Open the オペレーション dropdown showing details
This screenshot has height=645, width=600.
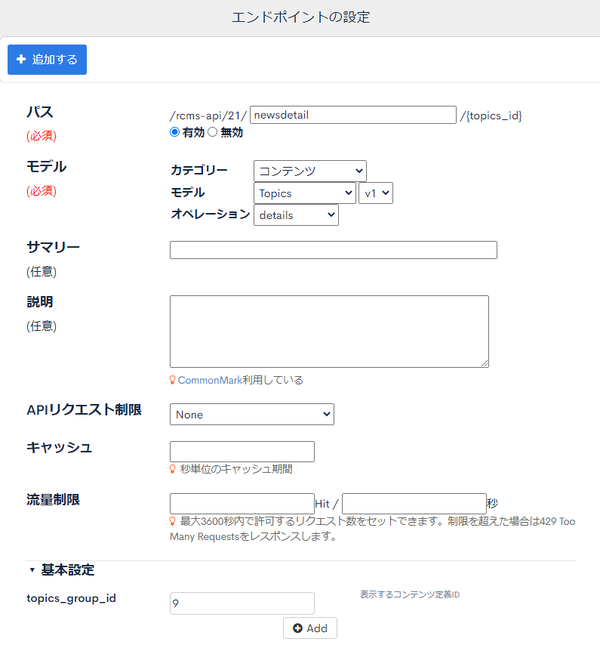click(296, 215)
